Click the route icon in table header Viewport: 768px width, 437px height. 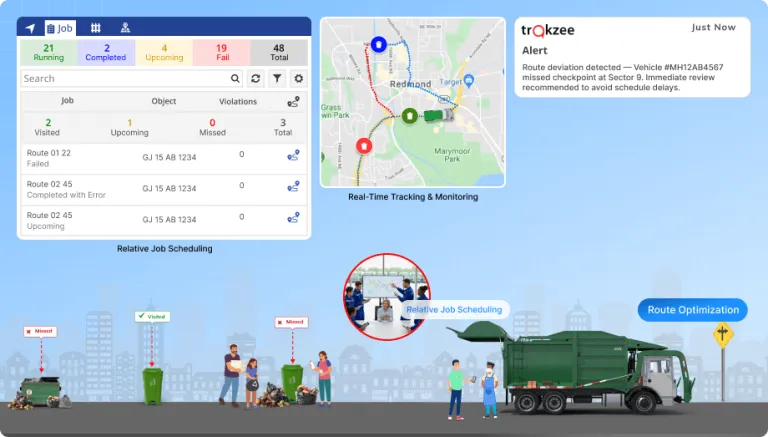pos(293,102)
